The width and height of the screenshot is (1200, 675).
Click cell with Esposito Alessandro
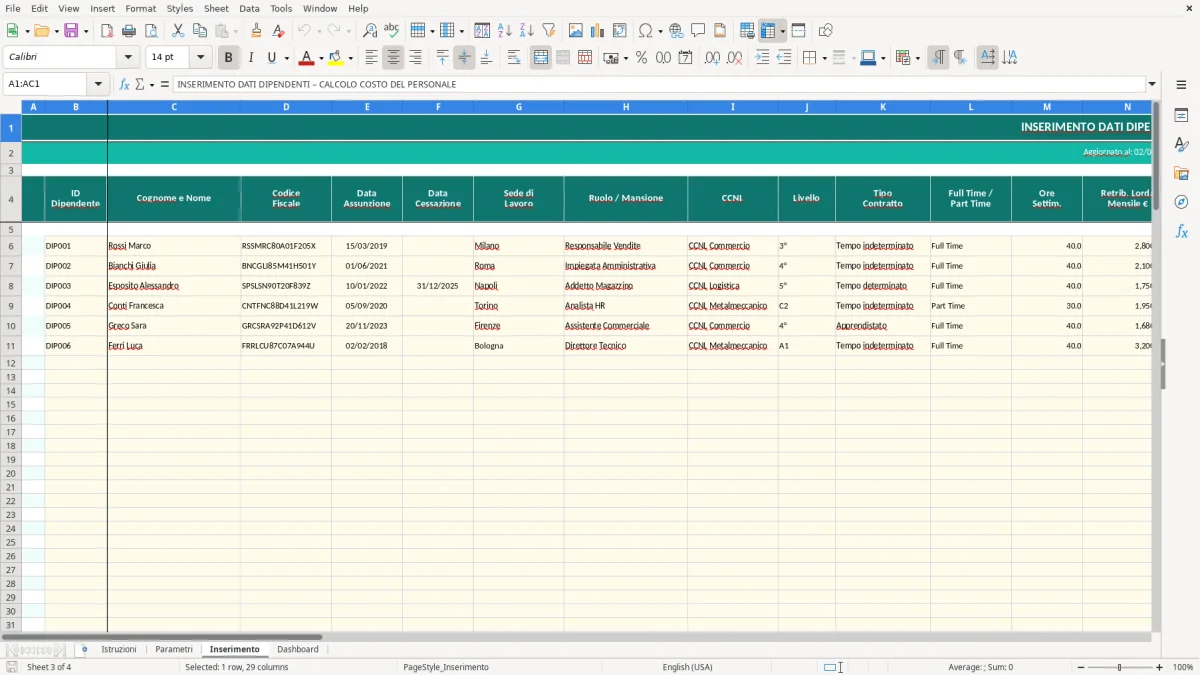click(x=174, y=286)
